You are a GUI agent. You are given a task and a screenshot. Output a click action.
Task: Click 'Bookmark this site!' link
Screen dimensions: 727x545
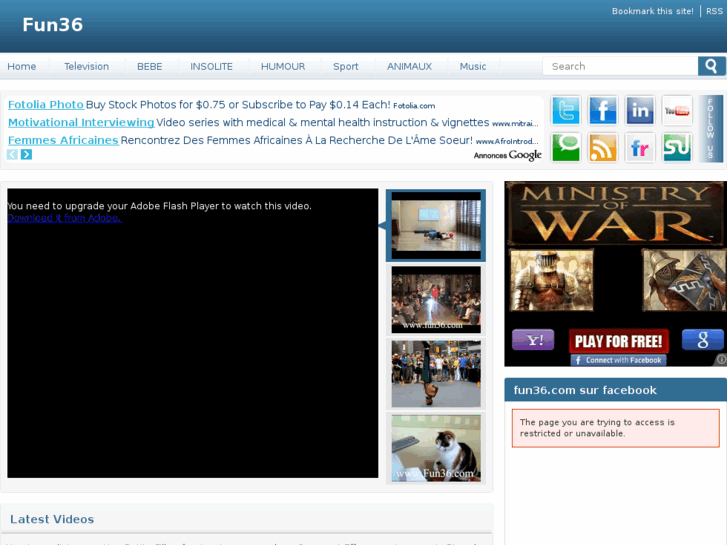tap(653, 11)
